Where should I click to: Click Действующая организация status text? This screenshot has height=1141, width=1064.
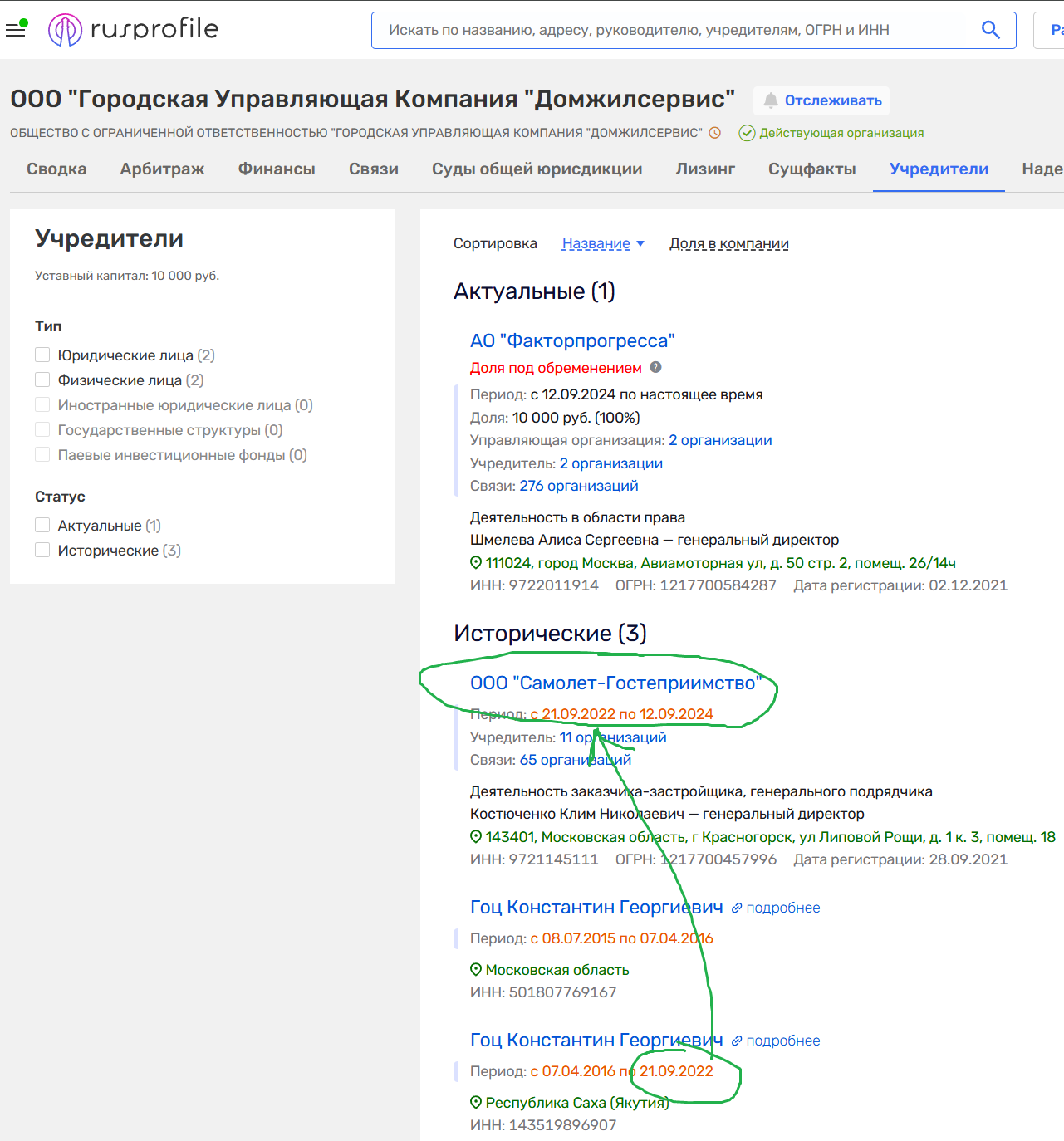(x=841, y=133)
